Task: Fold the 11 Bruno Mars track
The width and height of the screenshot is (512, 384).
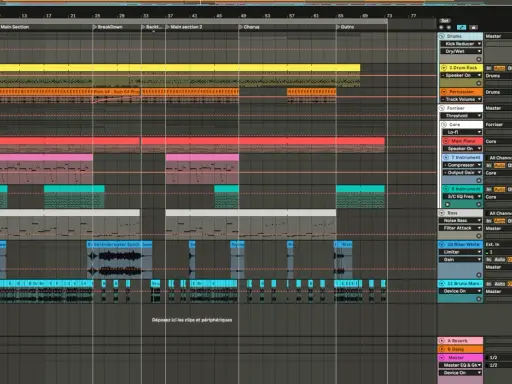Action: (x=442, y=284)
